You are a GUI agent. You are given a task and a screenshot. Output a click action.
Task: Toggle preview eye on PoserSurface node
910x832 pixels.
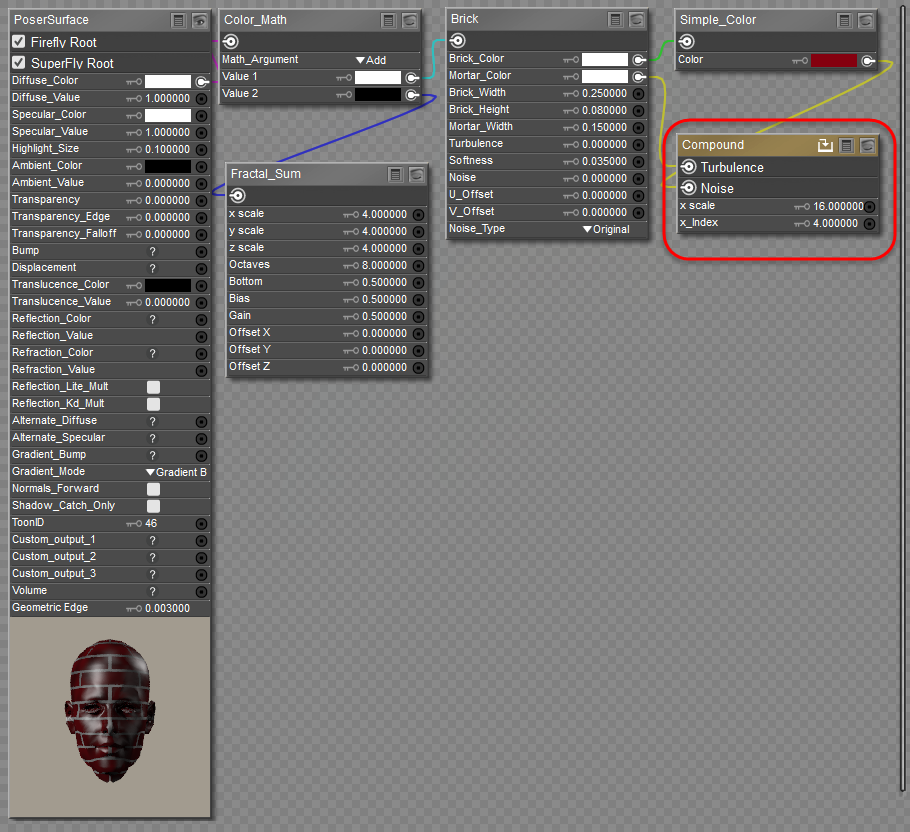200,20
